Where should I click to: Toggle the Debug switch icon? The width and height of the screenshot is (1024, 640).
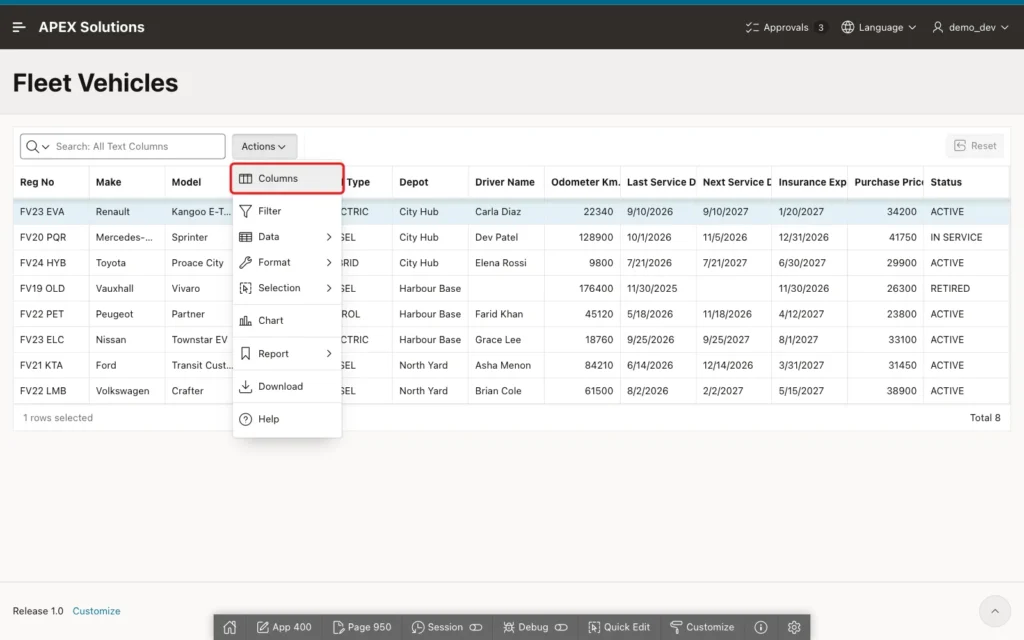(x=561, y=627)
